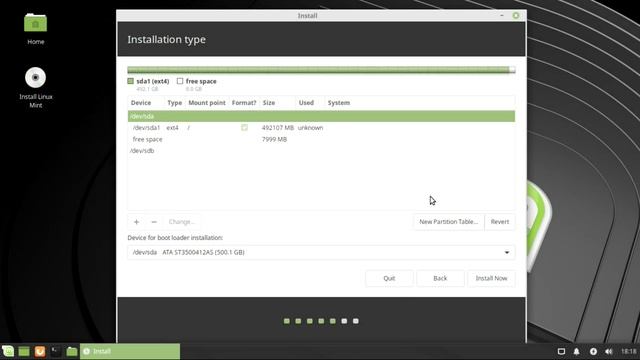
Task: Select the /dev/sdb row
Action: tap(321, 151)
